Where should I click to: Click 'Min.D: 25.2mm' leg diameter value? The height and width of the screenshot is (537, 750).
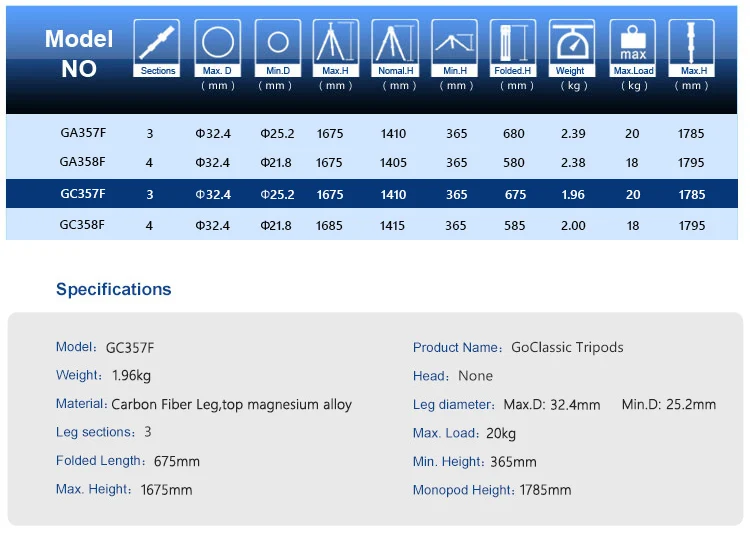669,405
